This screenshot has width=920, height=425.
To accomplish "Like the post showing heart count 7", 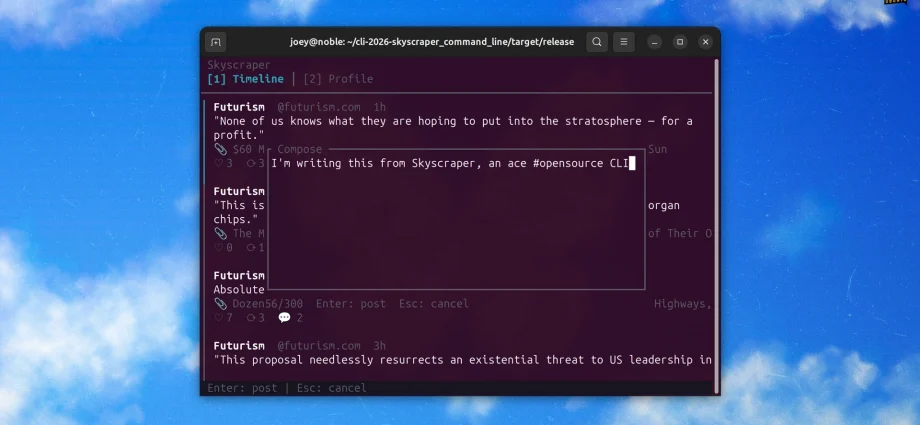I will [x=218, y=318].
